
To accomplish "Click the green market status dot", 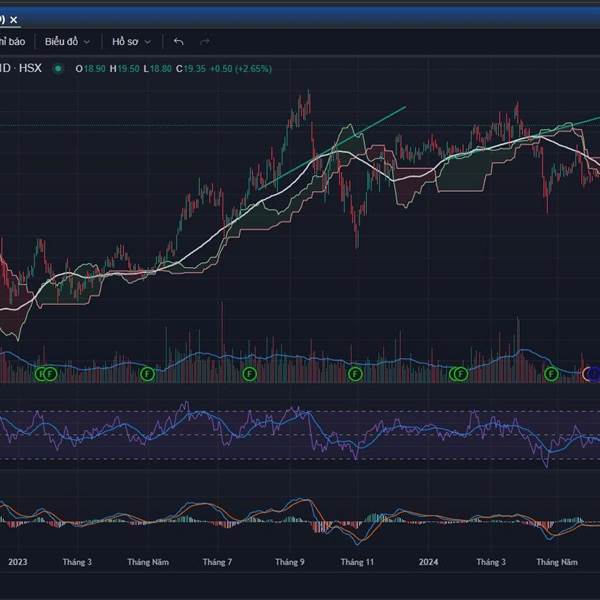I will pos(58,68).
